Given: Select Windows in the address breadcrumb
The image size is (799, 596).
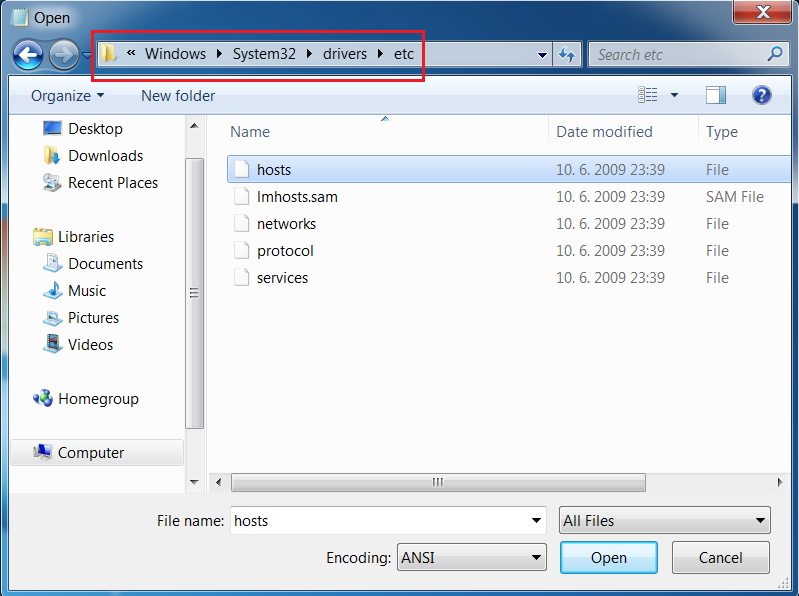Looking at the screenshot, I should click(175, 53).
